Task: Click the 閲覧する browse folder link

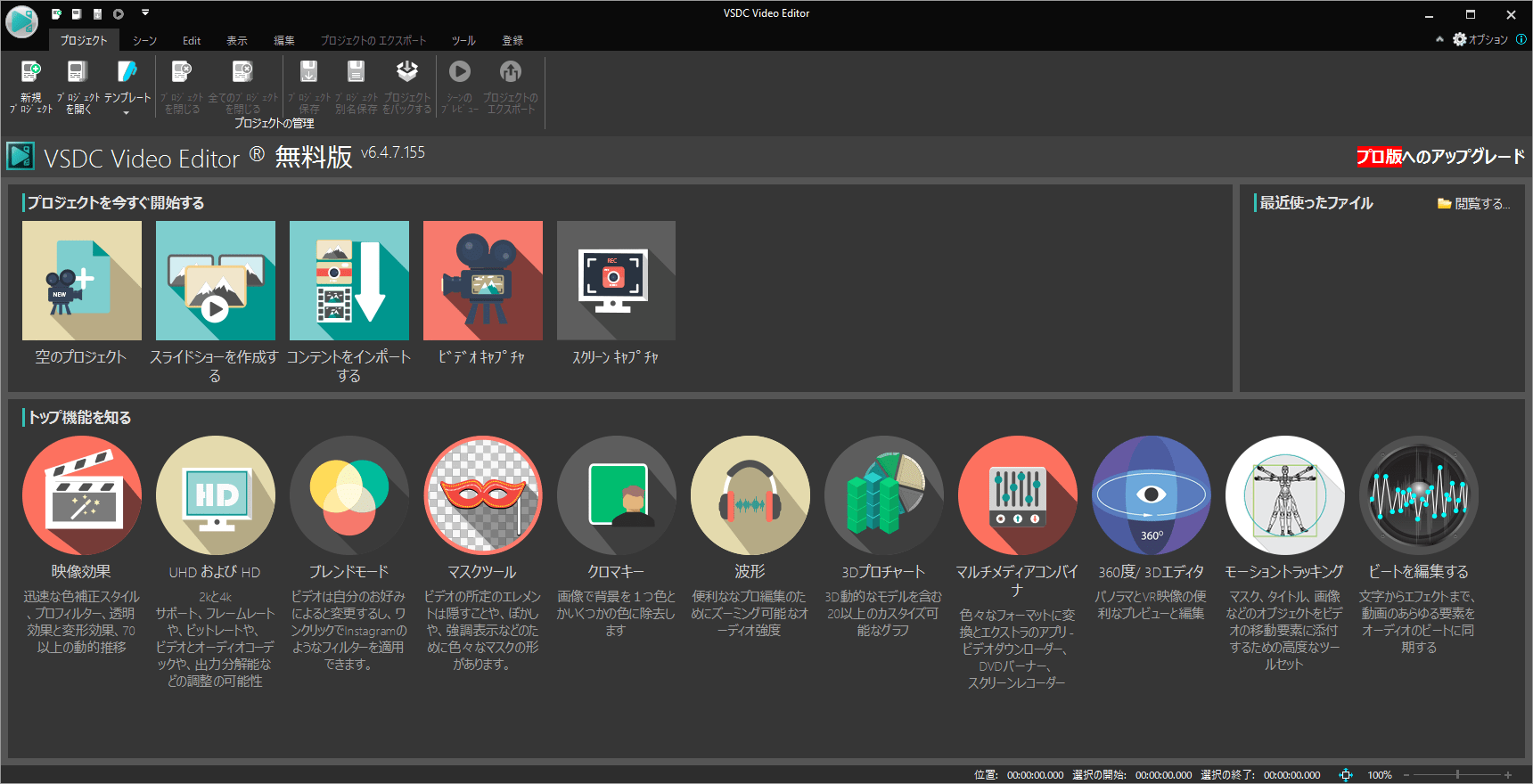Action: click(x=1473, y=204)
